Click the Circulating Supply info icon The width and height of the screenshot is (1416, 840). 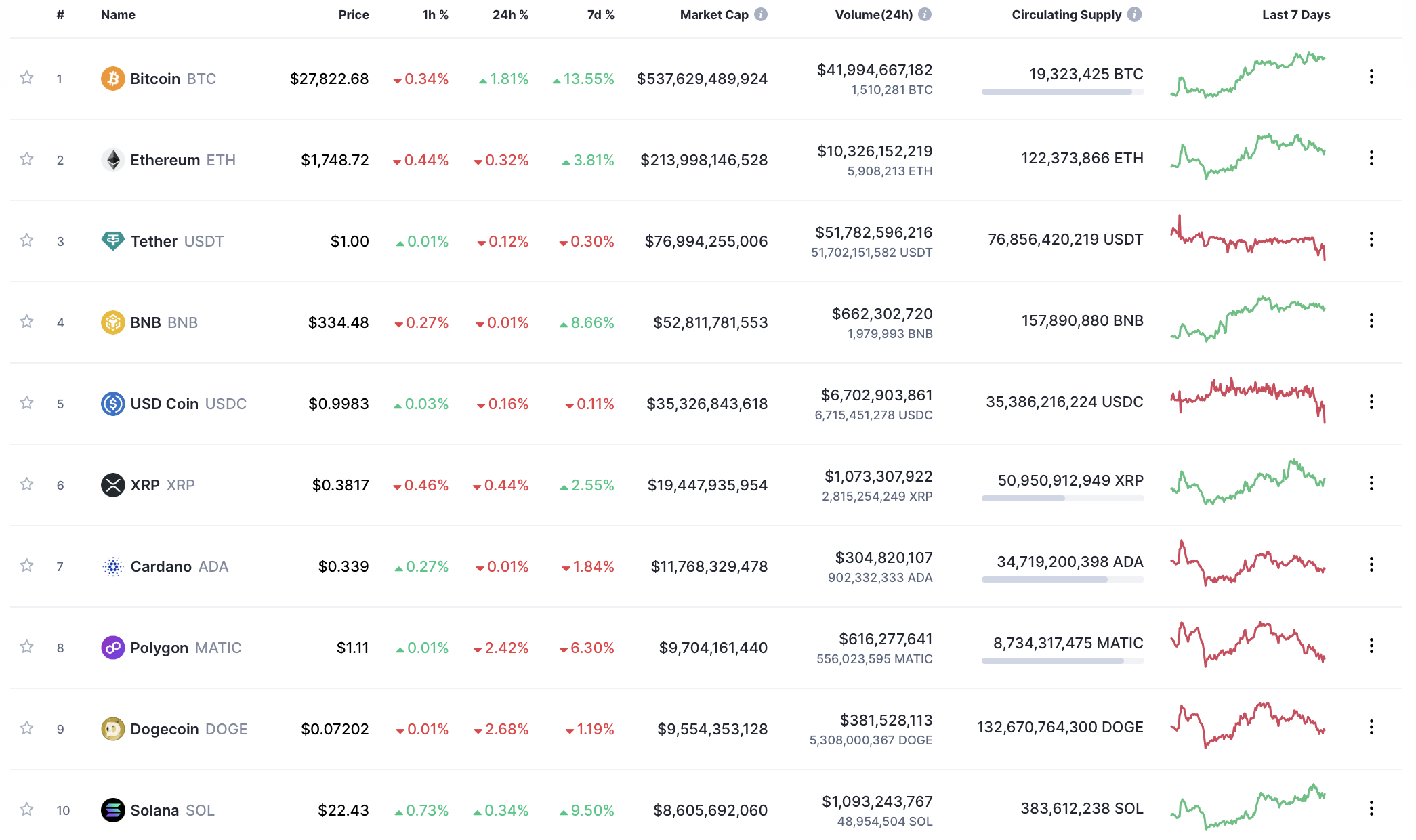(1134, 14)
